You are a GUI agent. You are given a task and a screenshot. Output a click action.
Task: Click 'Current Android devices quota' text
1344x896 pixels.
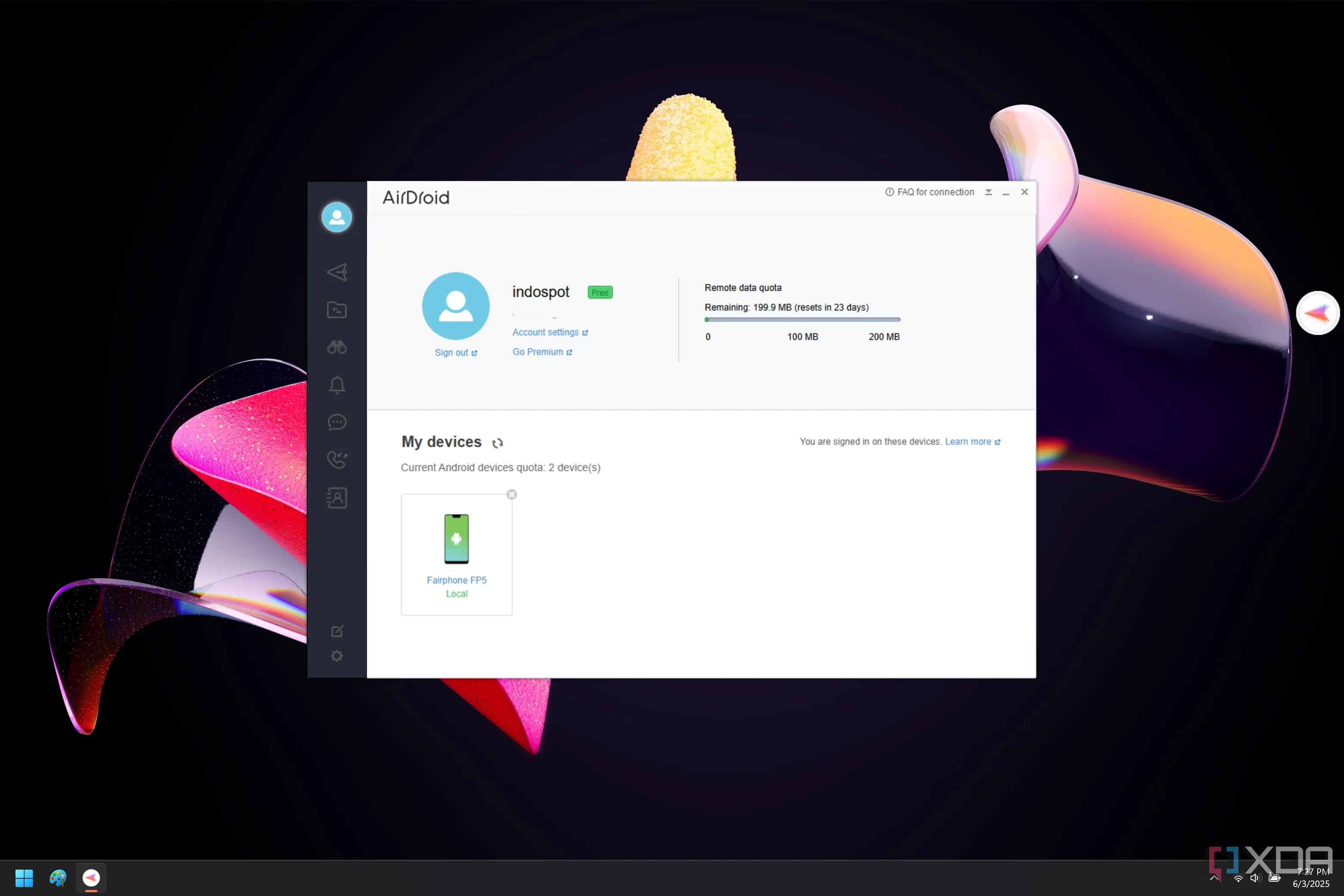(501, 467)
